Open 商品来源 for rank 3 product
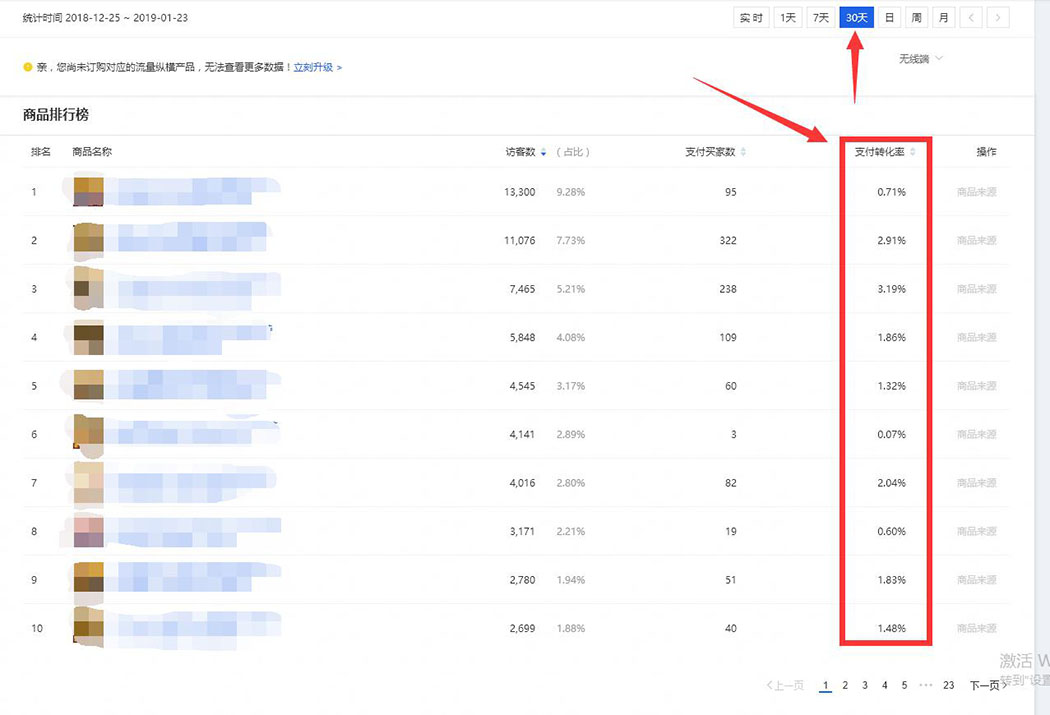 (x=976, y=289)
